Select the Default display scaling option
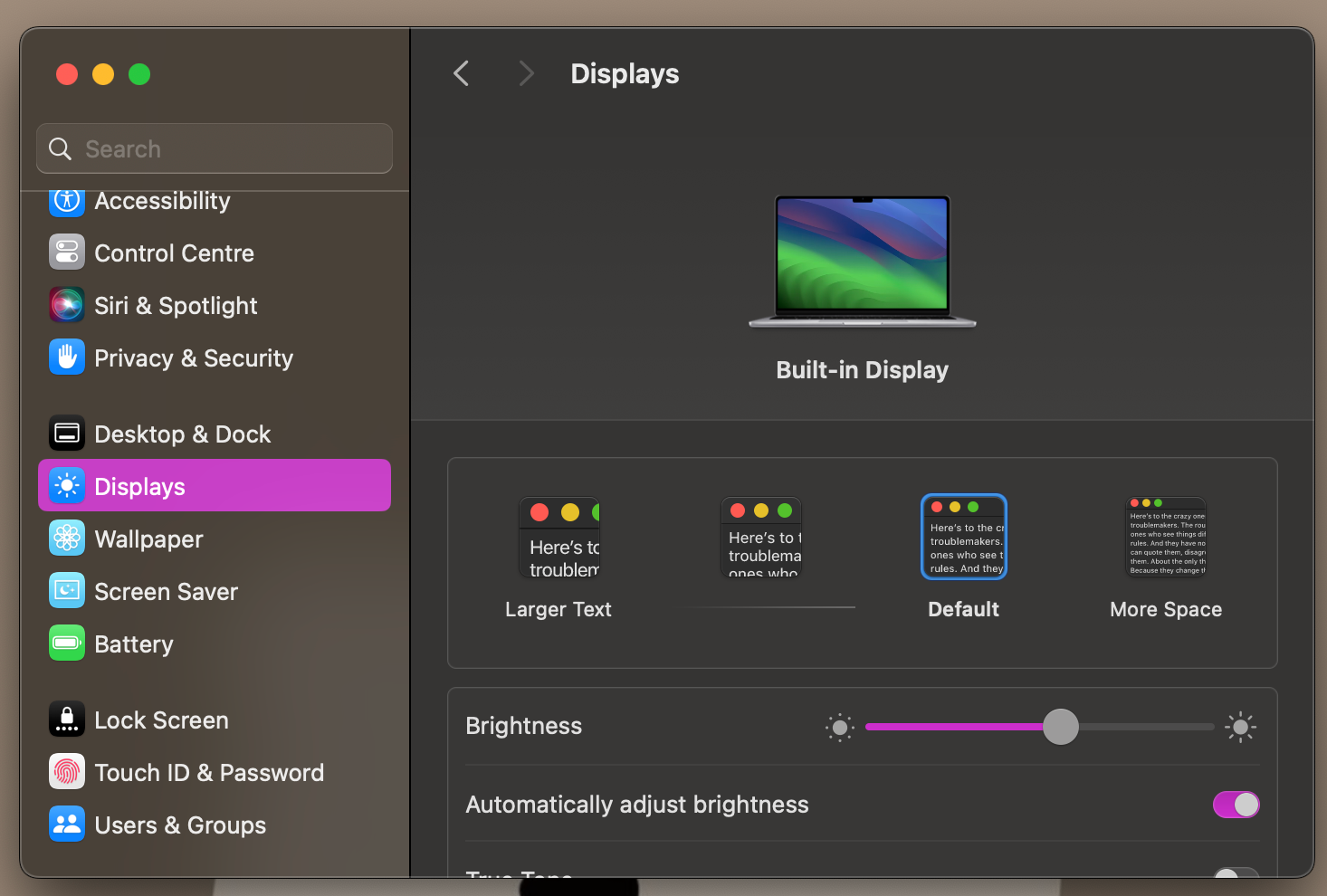This screenshot has height=896, width=1327. point(963,537)
